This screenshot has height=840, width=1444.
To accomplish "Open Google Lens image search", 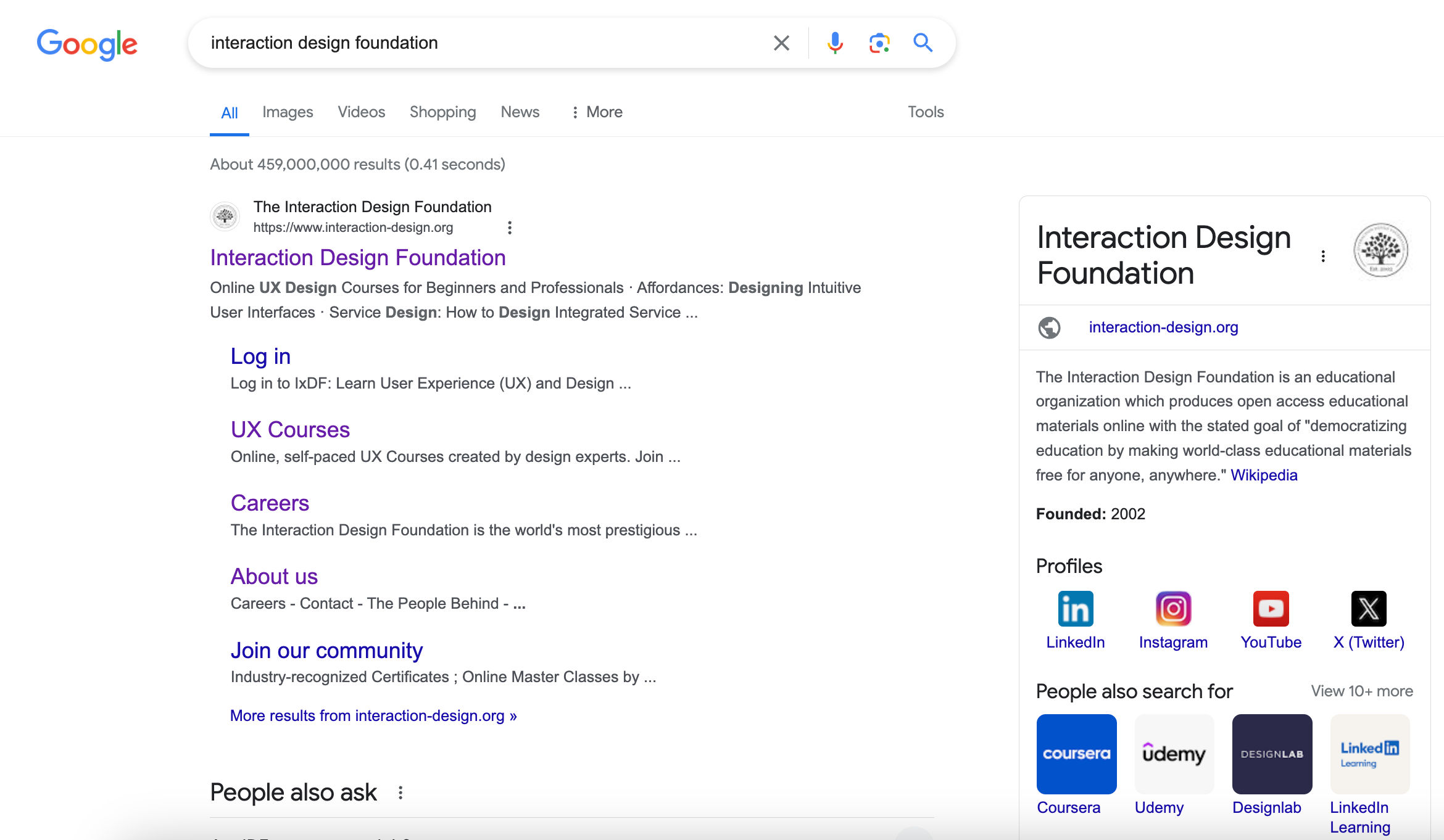I will (x=879, y=43).
